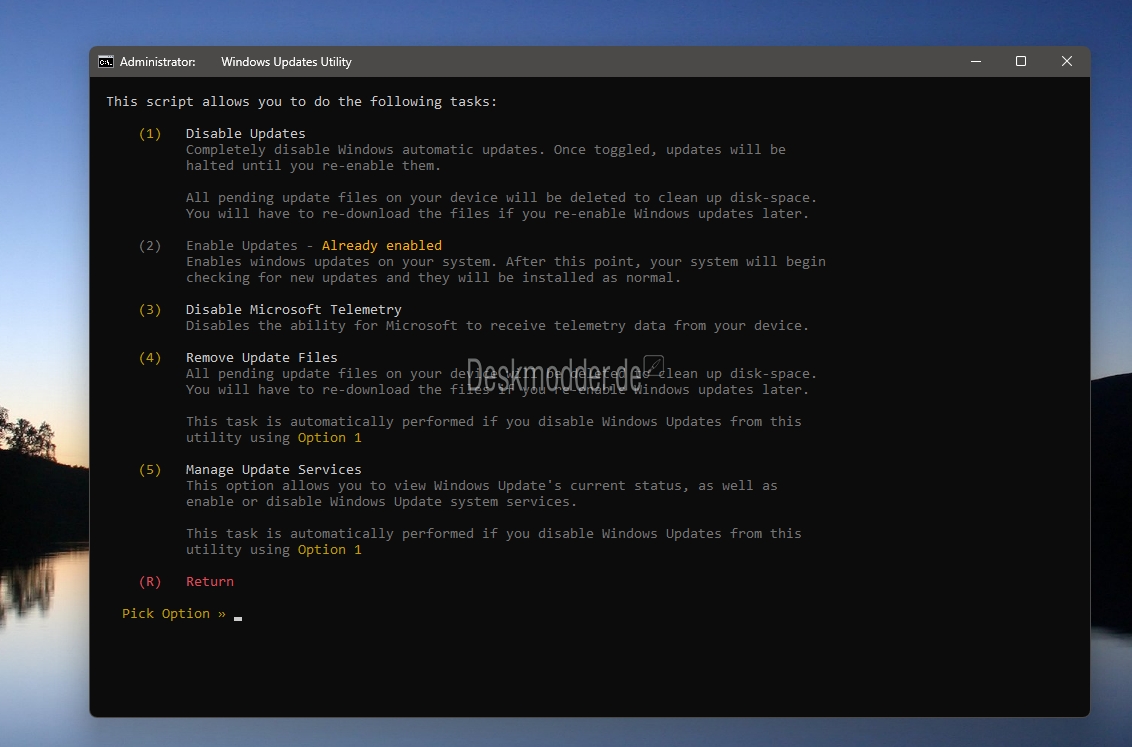Click the "Manage Update Services" heading
Screen dimensions: 1132x747
pyautogui.click(x=274, y=470)
